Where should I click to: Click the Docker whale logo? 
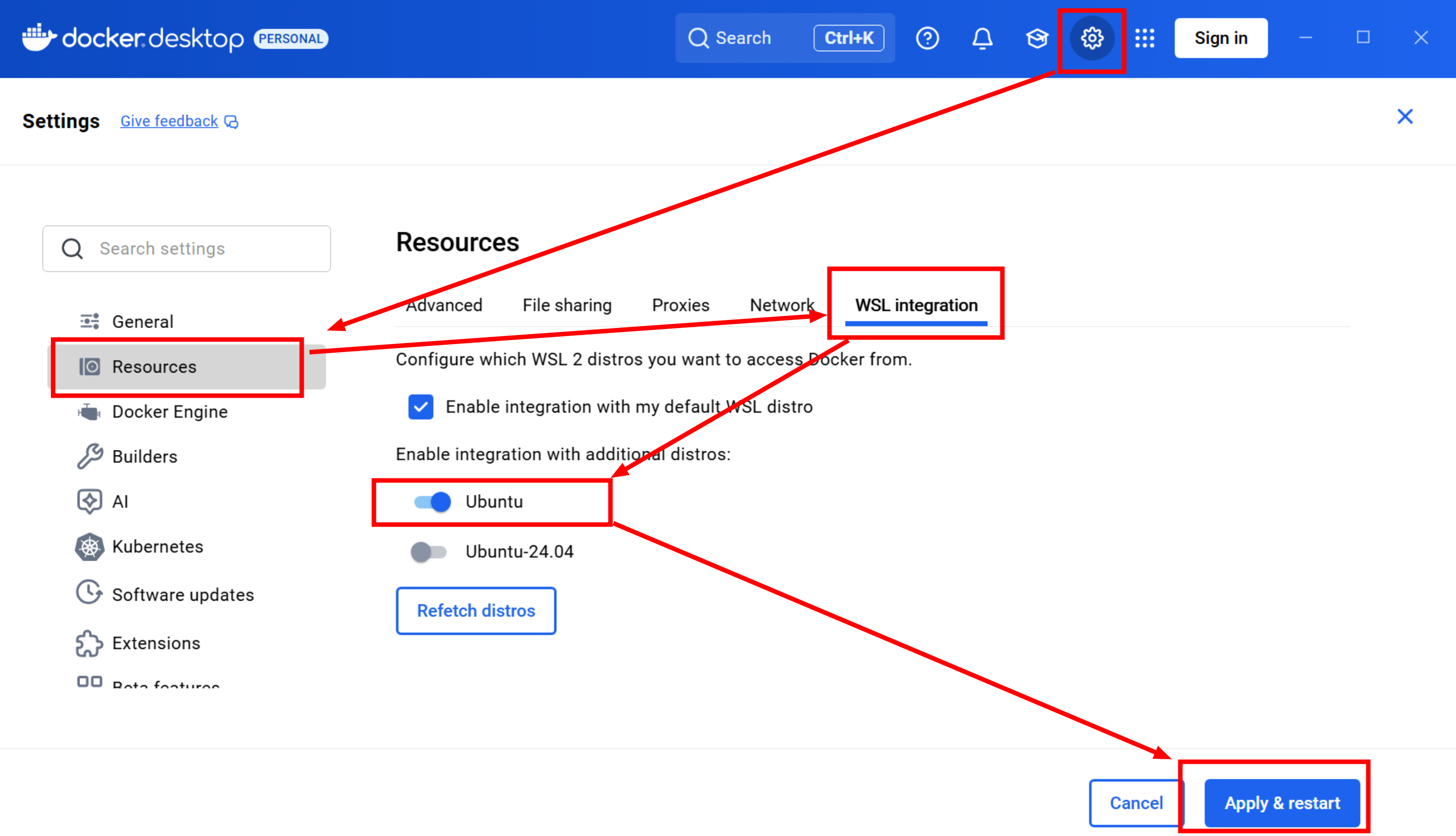point(39,38)
